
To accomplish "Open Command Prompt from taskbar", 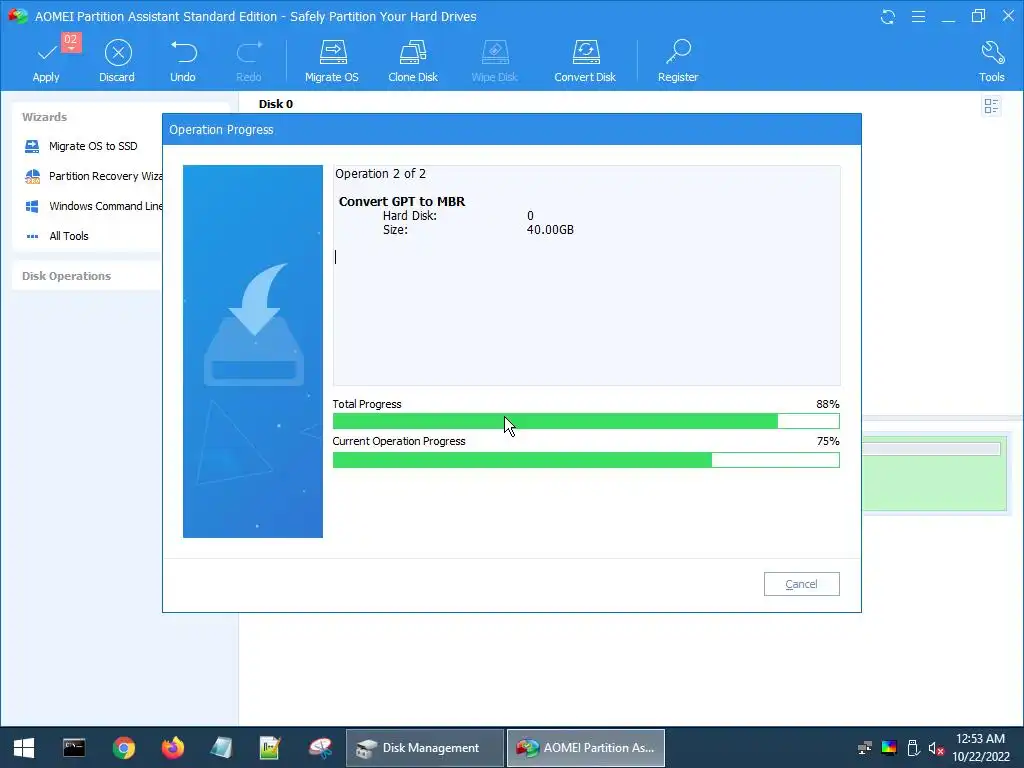I will coord(74,748).
